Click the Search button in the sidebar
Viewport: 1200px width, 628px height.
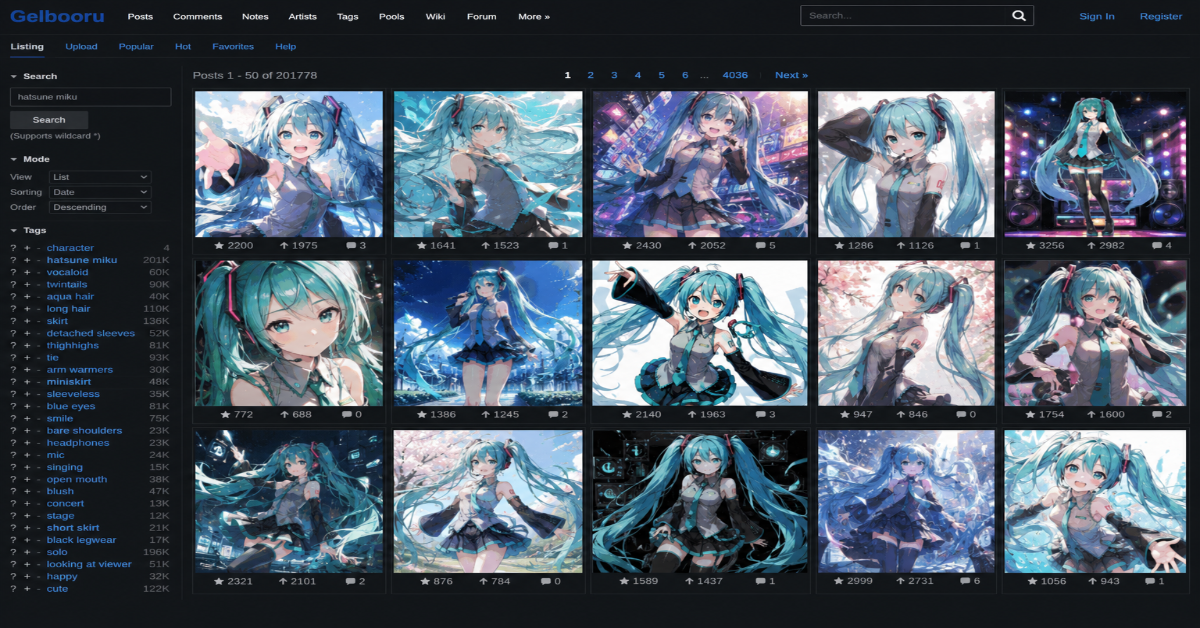[x=49, y=119]
